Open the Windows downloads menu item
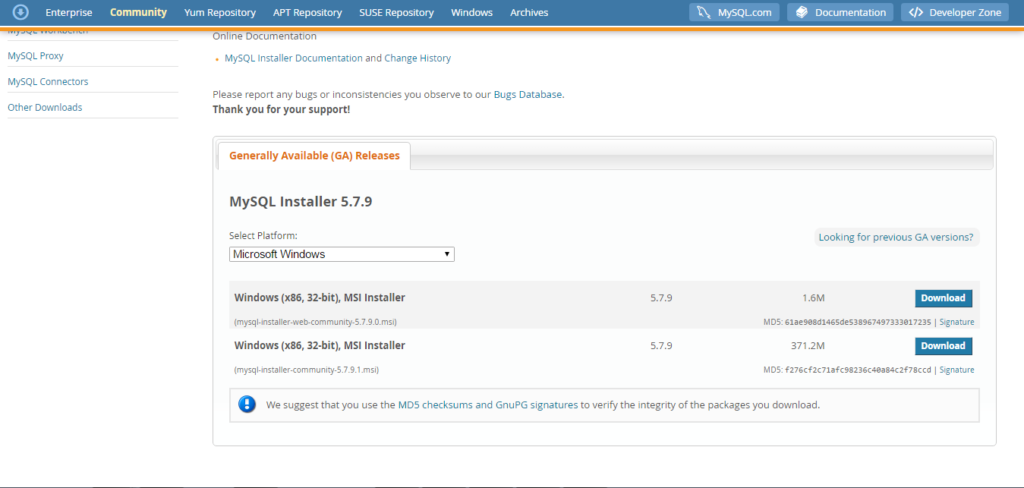The width and height of the screenshot is (1024, 488). click(472, 12)
